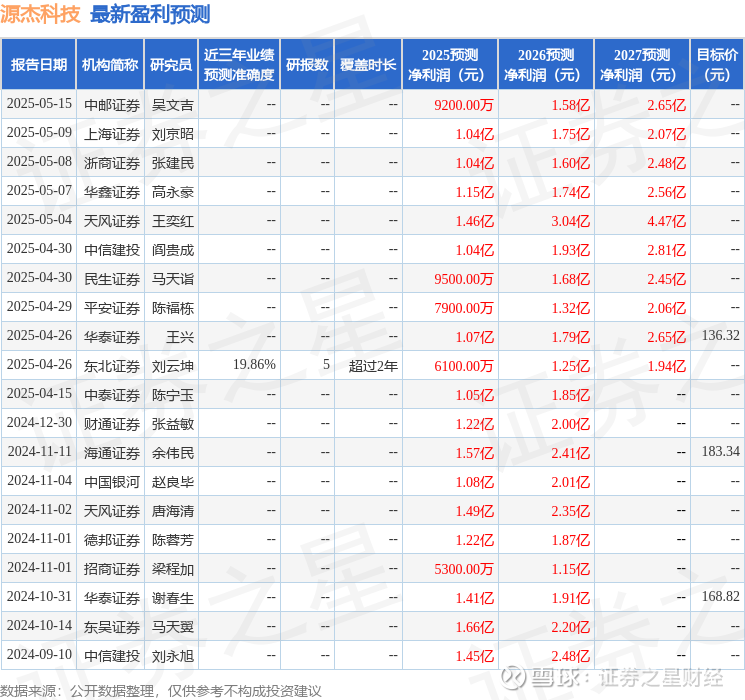Select researcher 谢春生
Image resolution: width=745 pixels, height=700 pixels.
point(172,598)
